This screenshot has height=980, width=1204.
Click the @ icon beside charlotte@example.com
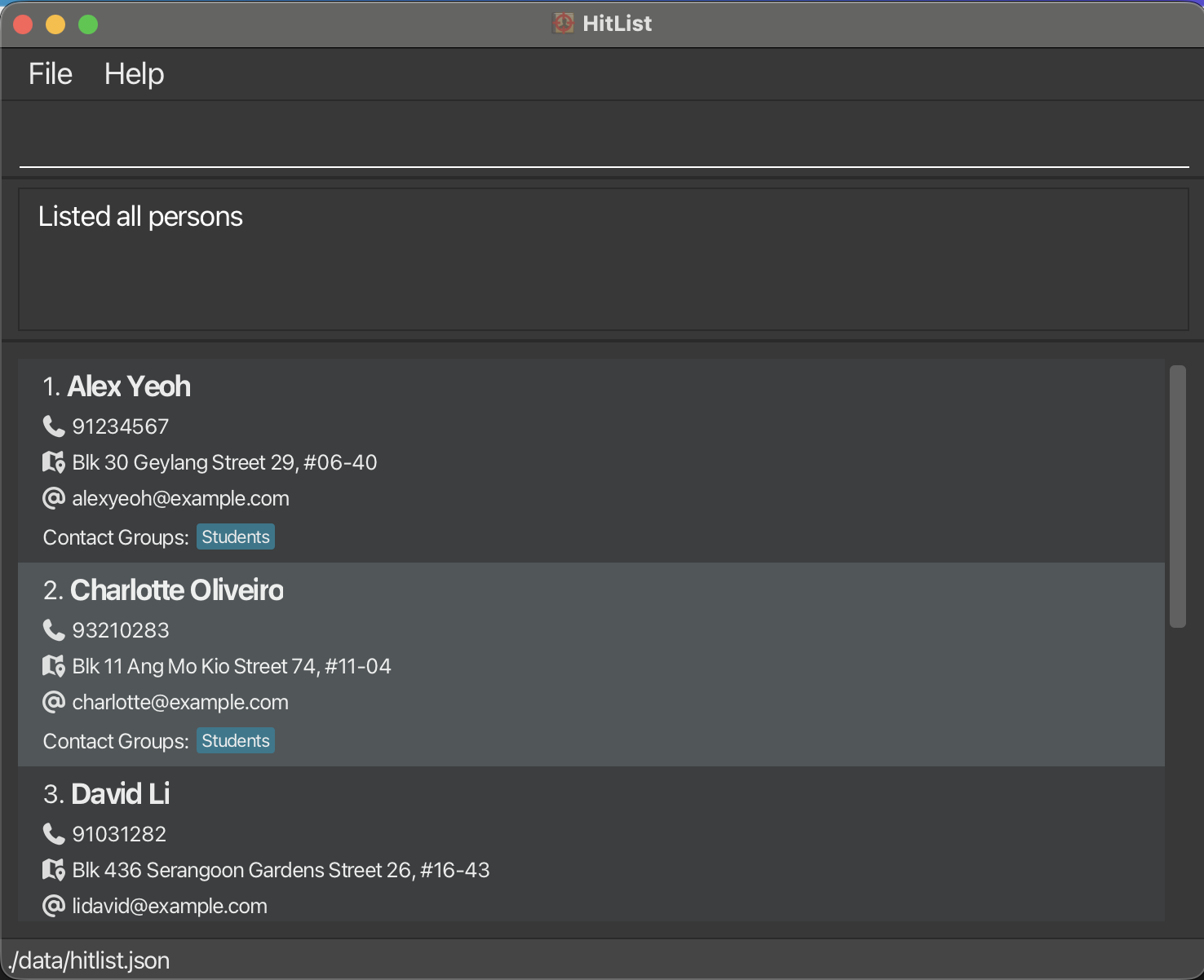pos(54,702)
